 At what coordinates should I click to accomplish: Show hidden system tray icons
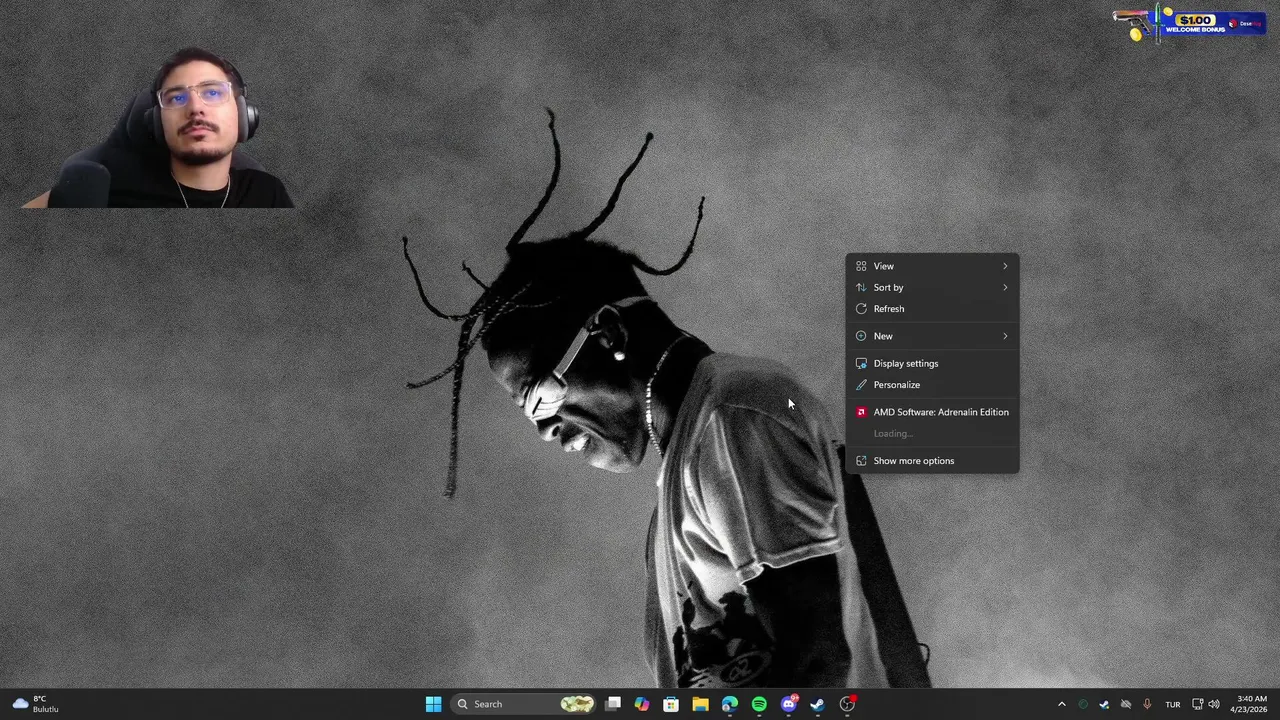click(1061, 704)
